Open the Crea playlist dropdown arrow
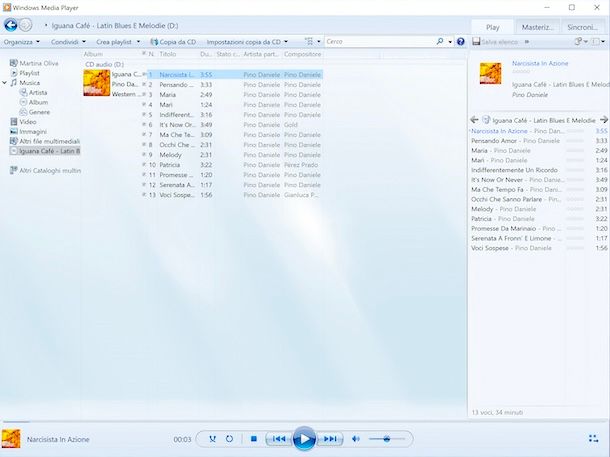 (138, 42)
